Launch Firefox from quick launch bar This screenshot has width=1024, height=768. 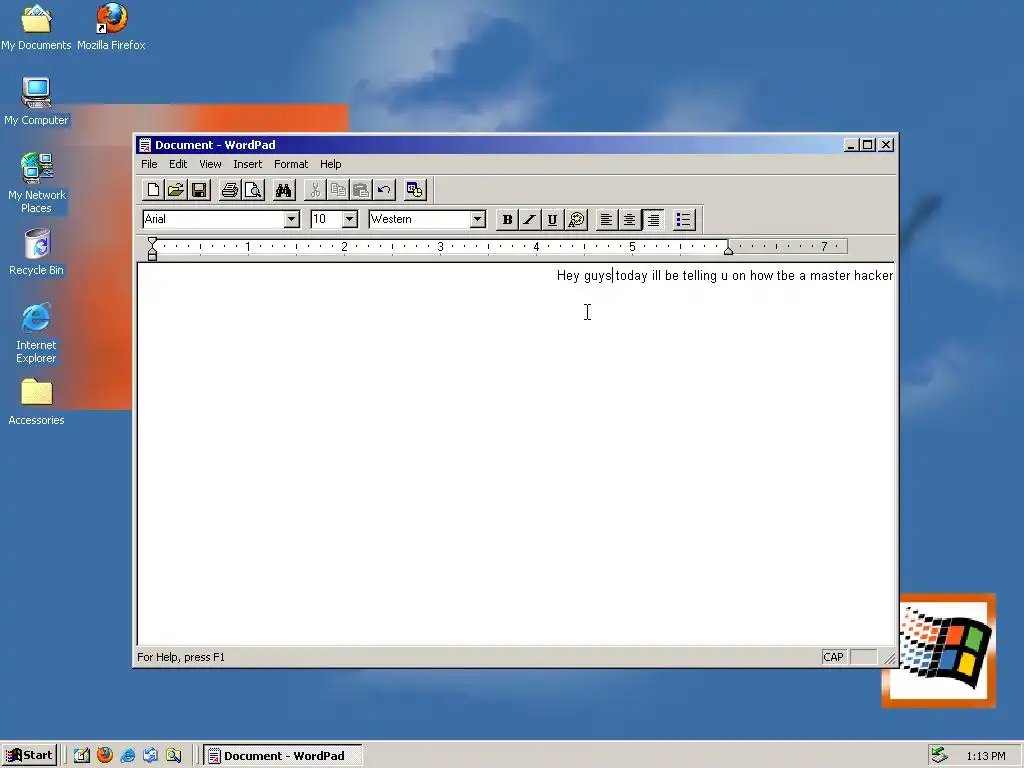click(x=104, y=756)
